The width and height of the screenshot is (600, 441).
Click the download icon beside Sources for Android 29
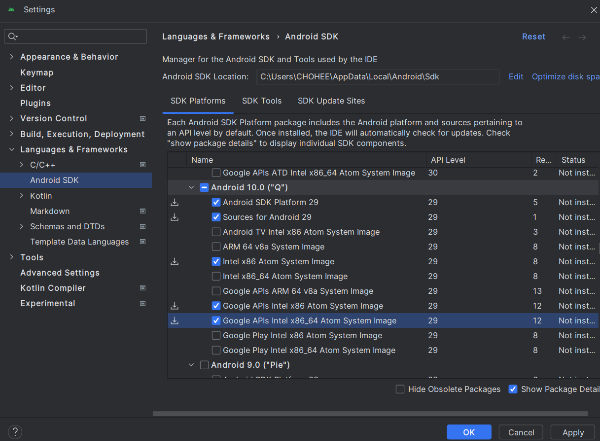point(174,217)
